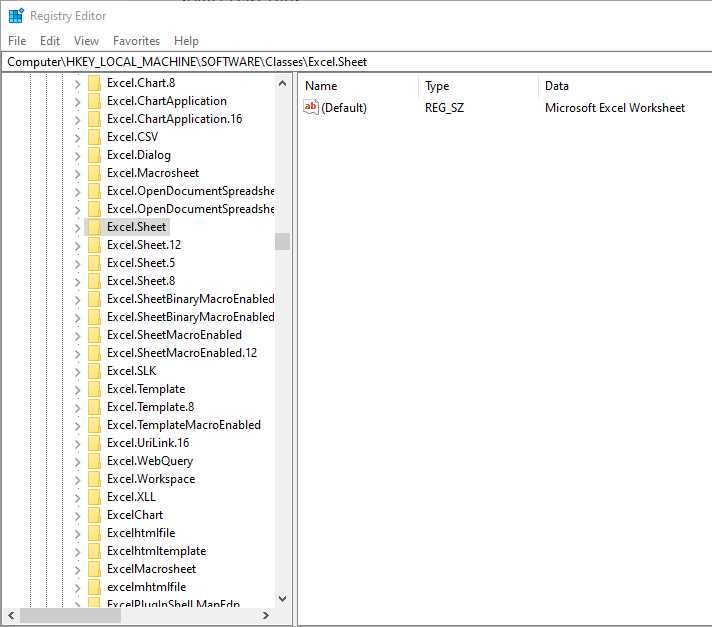Expand the Excel.Sheet.12 key
Viewport: 712px width, 627px height.
pyautogui.click(x=77, y=246)
